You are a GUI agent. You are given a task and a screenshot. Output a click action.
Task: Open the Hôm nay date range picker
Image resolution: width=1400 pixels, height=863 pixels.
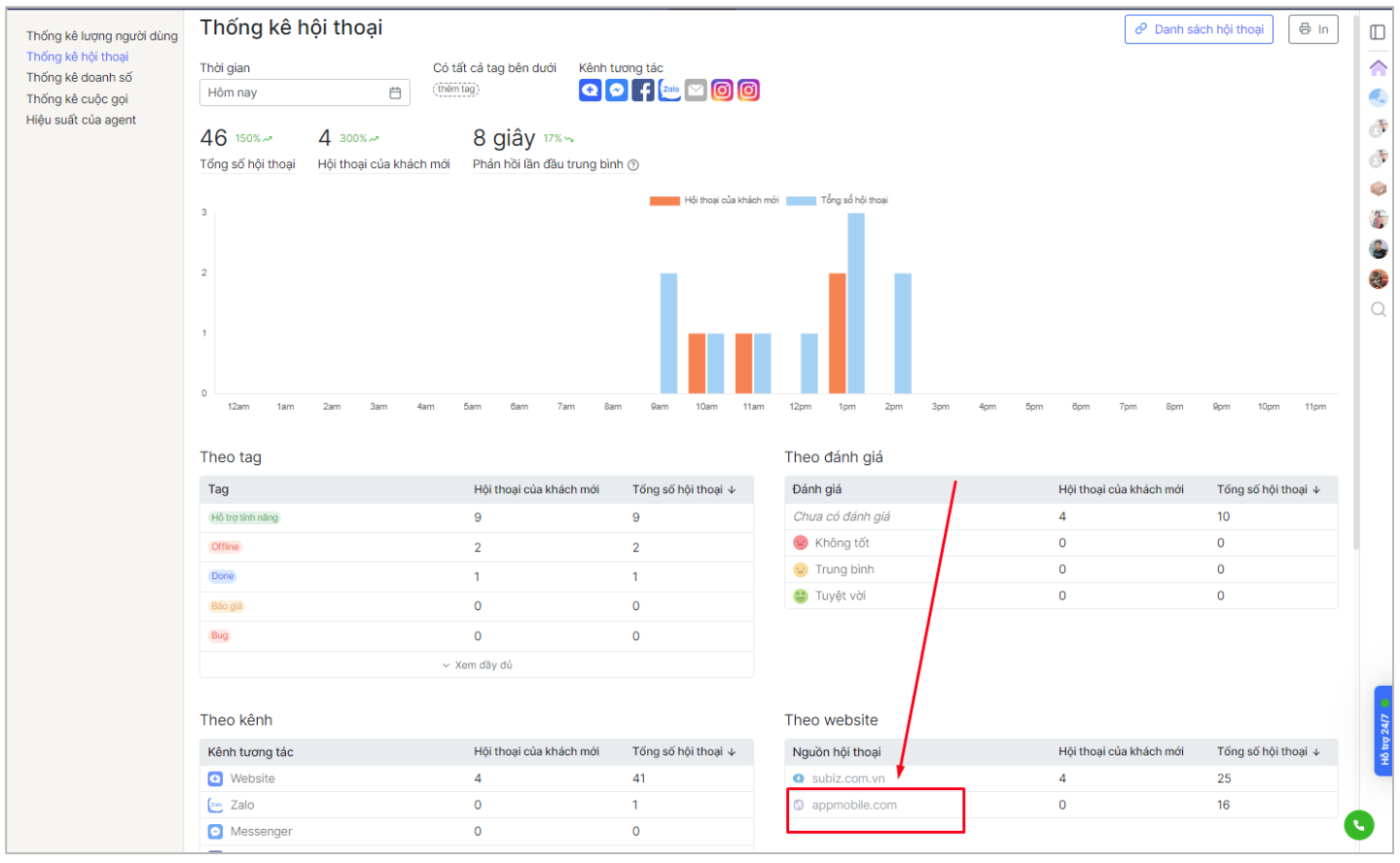tap(304, 92)
